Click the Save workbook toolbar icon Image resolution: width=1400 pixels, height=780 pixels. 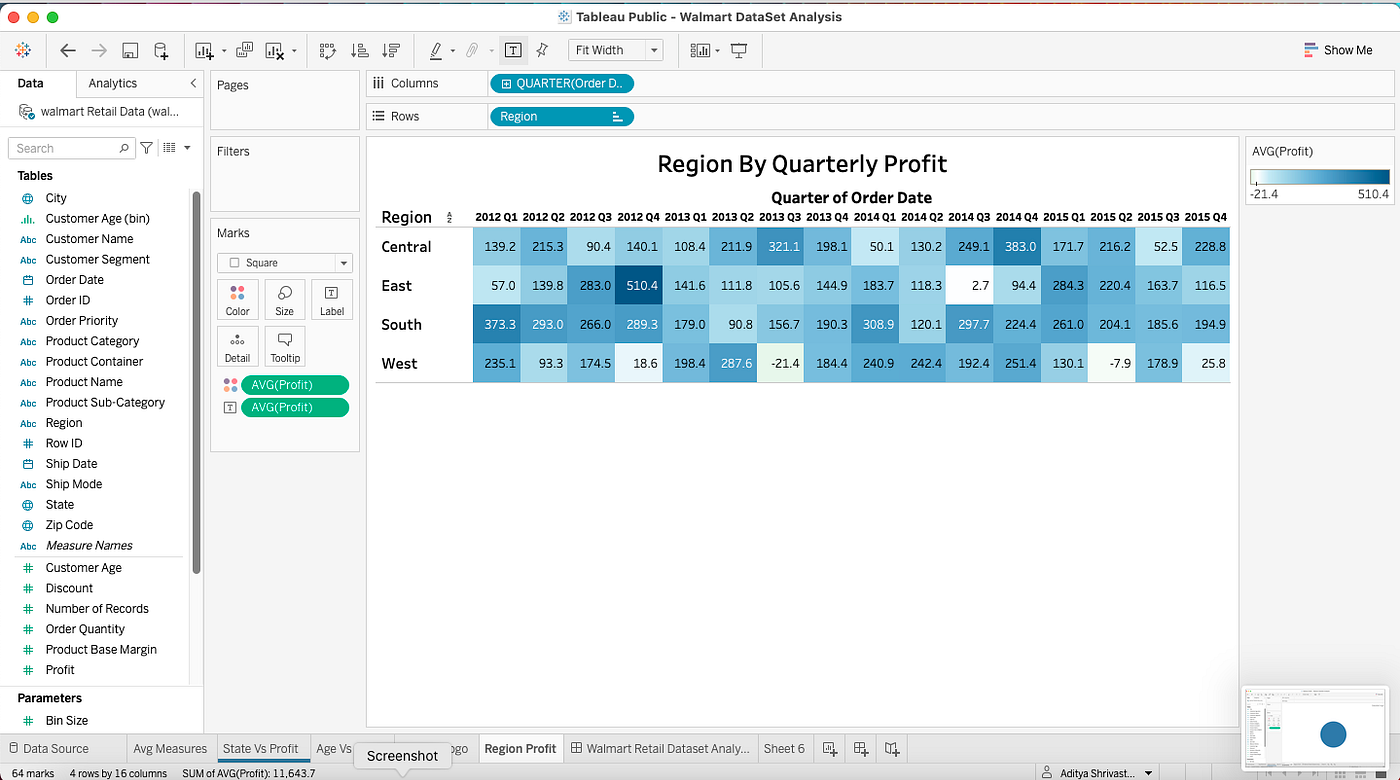click(129, 50)
